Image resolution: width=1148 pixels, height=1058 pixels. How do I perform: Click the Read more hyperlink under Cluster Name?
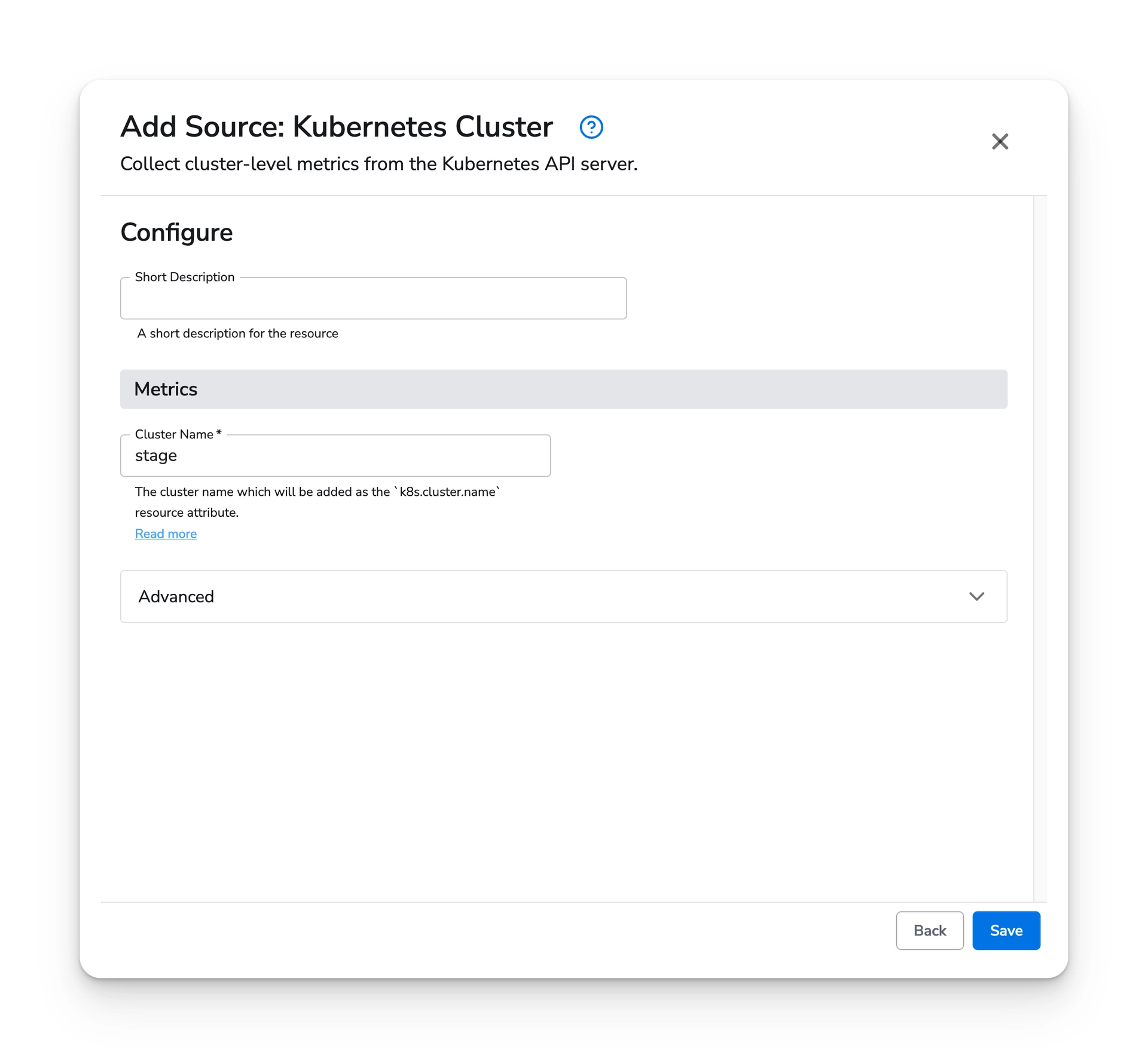166,533
